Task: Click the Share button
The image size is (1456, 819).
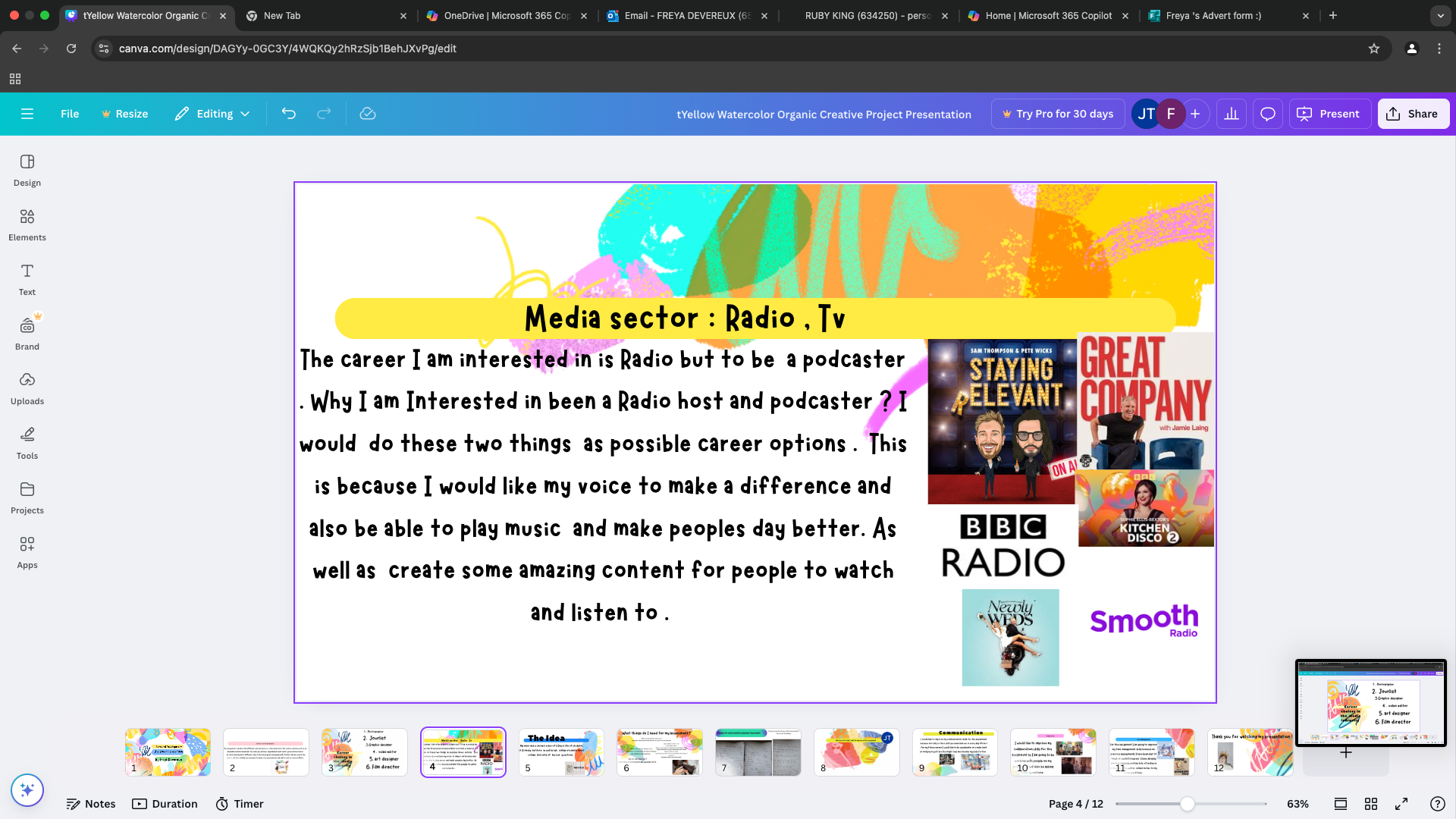Action: coord(1414,114)
